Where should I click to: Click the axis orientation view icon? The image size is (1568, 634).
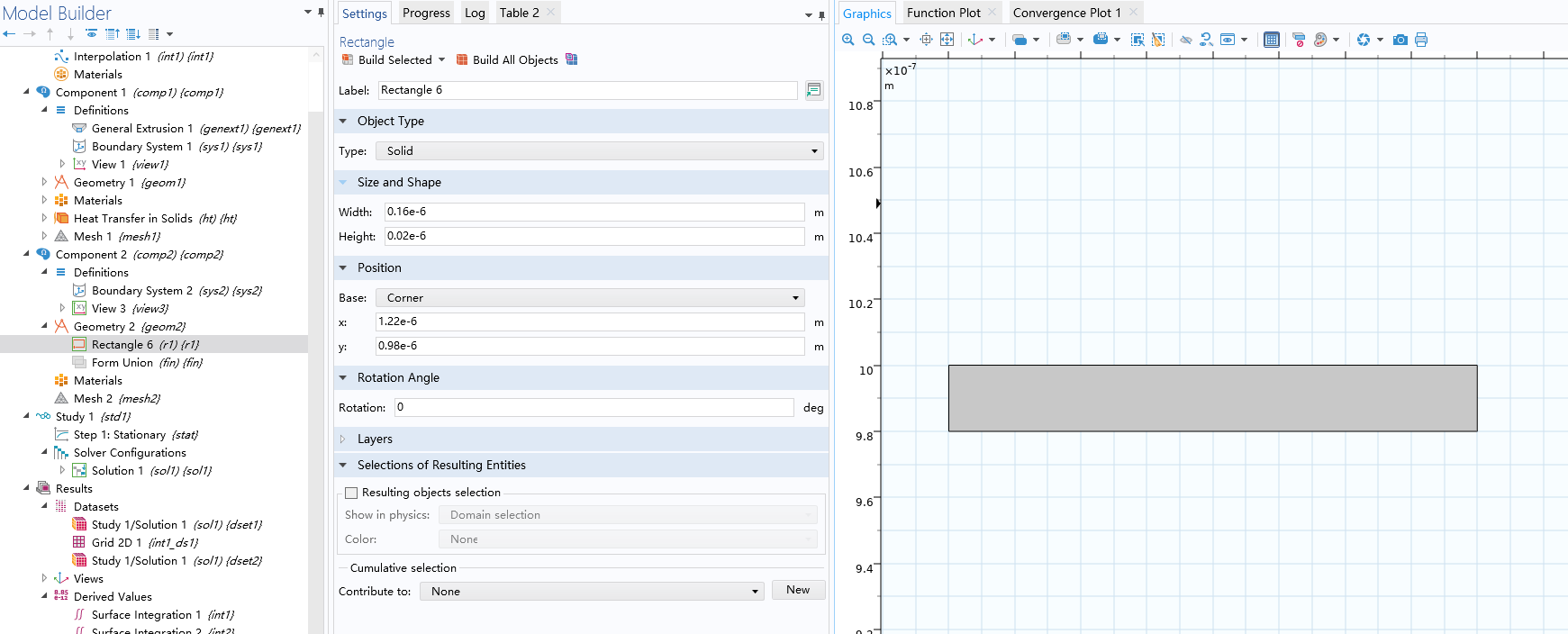click(x=975, y=40)
